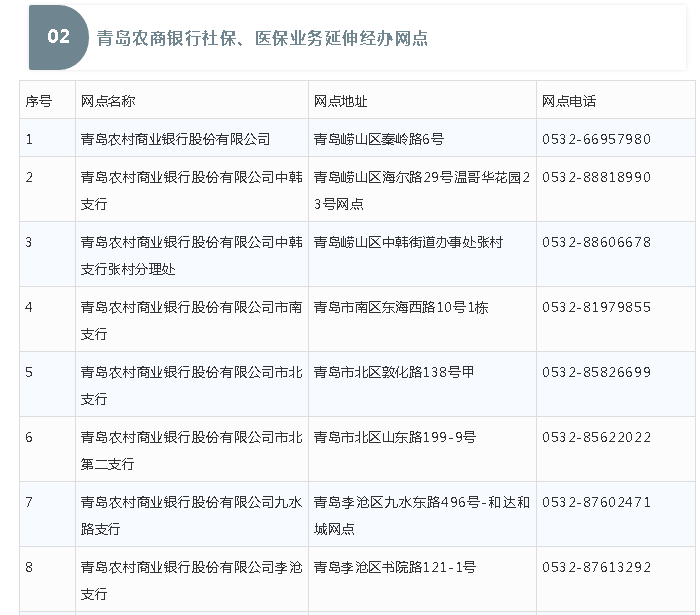This screenshot has width=700, height=615.
Task: Select heading 青岛农商银行社保、医保业务延伸经办网点
Action: tap(262, 38)
